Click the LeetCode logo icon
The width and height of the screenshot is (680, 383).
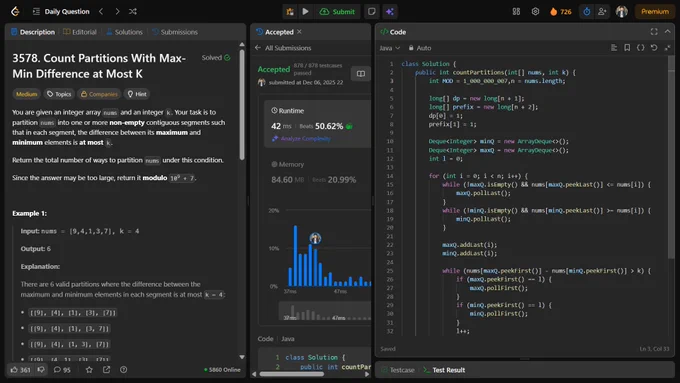pos(15,12)
